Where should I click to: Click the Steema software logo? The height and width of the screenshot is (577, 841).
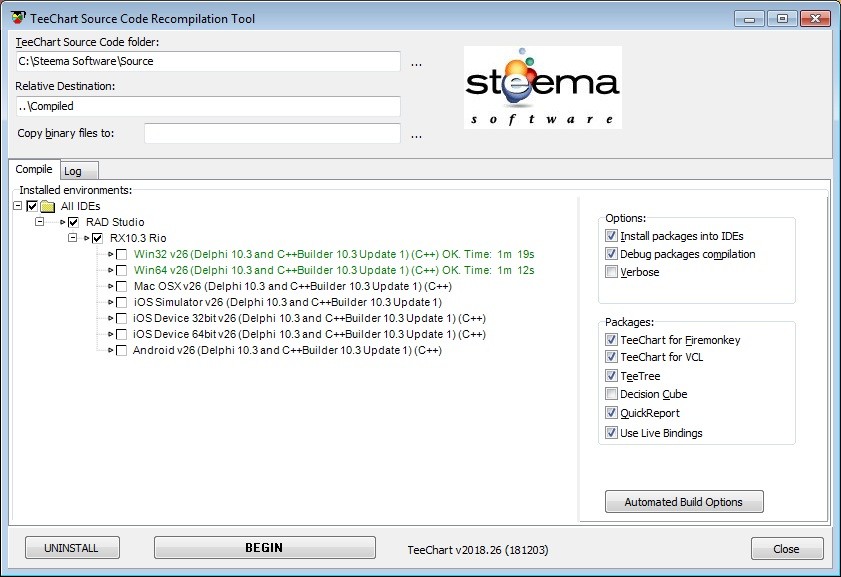[543, 87]
